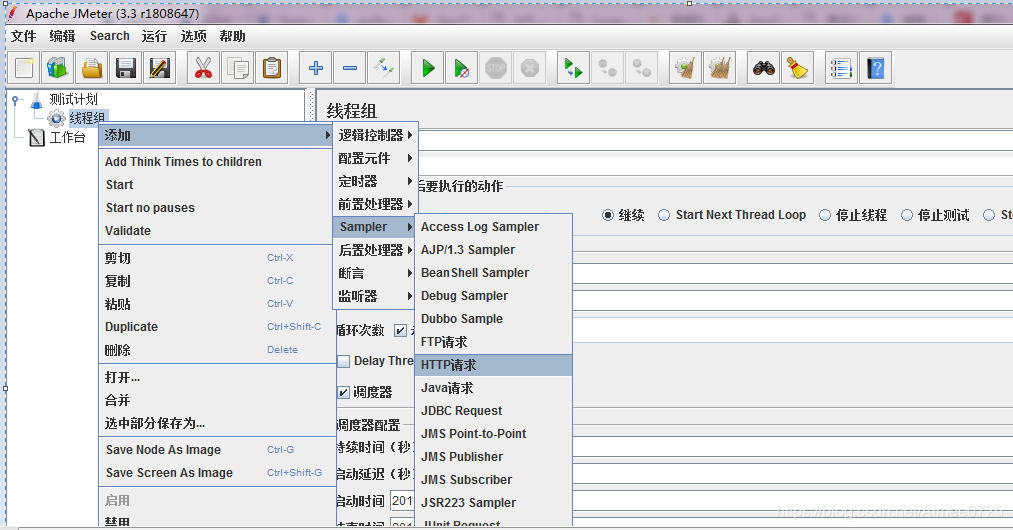This screenshot has height=530, width=1013.
Task: Click the 启动时间 input field
Action: pyautogui.click(x=702, y=501)
